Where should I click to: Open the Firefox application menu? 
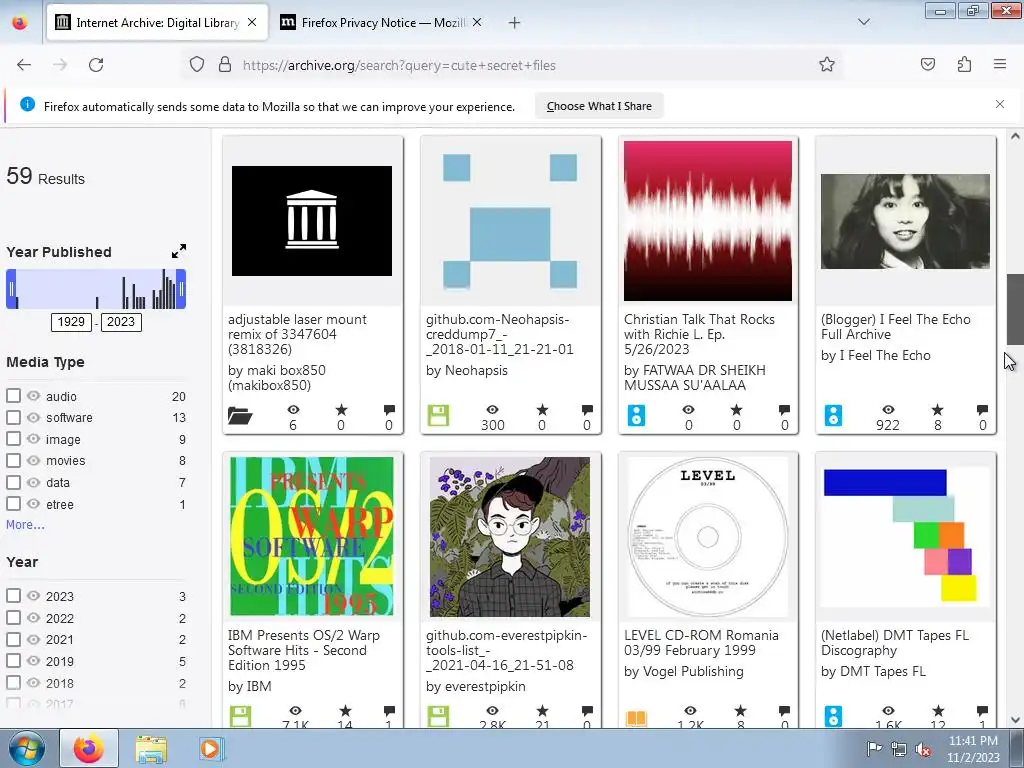point(1000,65)
